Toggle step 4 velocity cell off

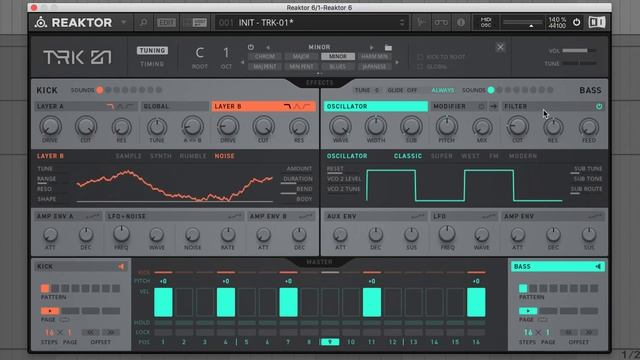pyautogui.click(x=226, y=302)
